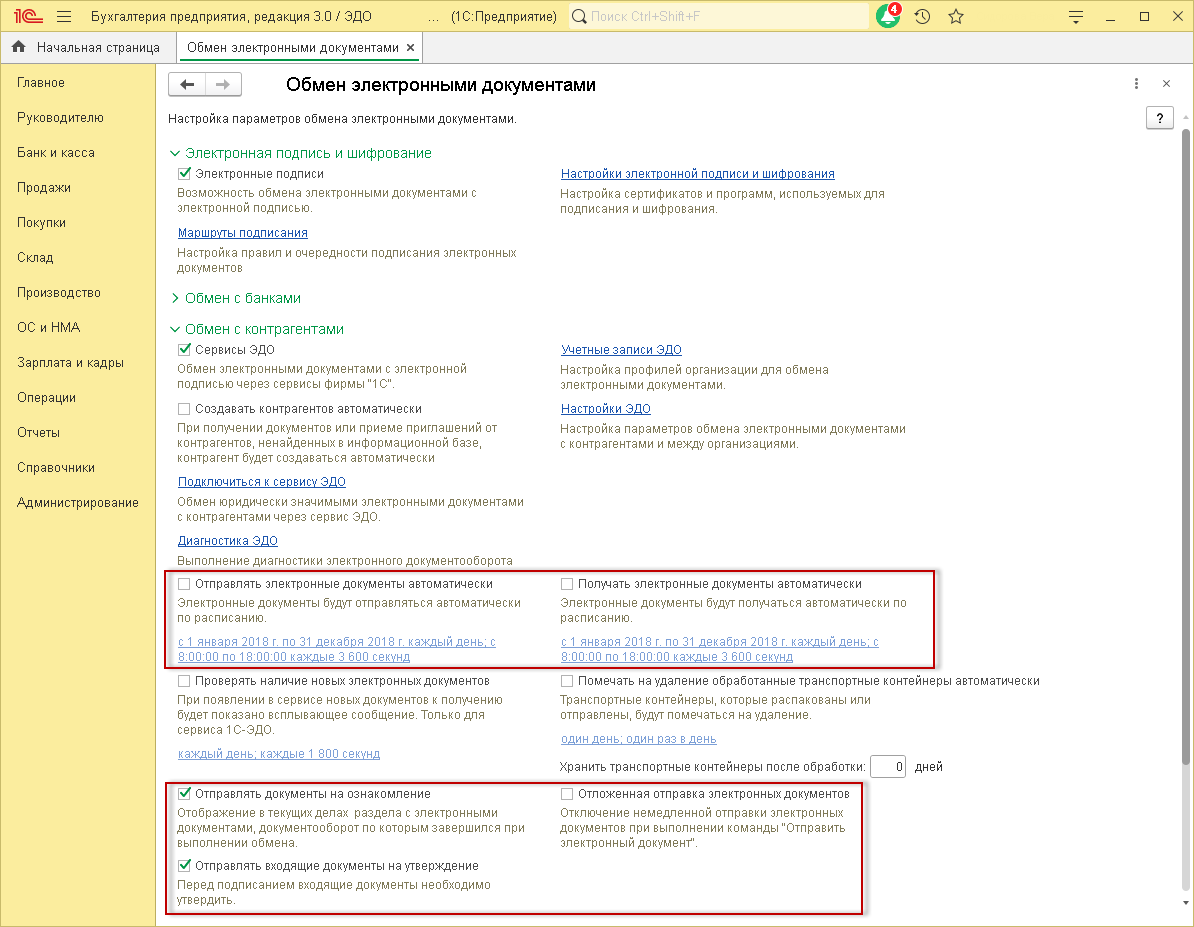Toggle Электронные подписи checkbox

click(184, 174)
